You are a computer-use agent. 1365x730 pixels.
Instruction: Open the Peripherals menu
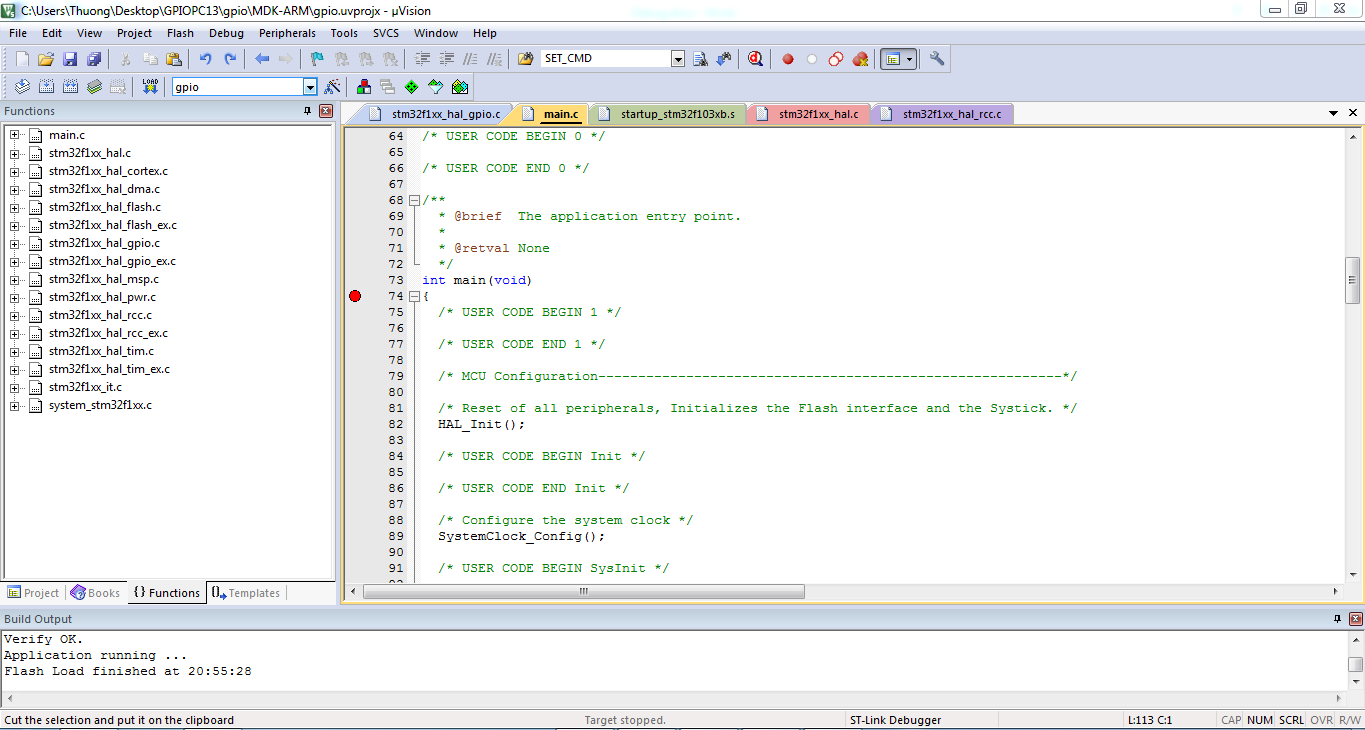click(x=287, y=33)
